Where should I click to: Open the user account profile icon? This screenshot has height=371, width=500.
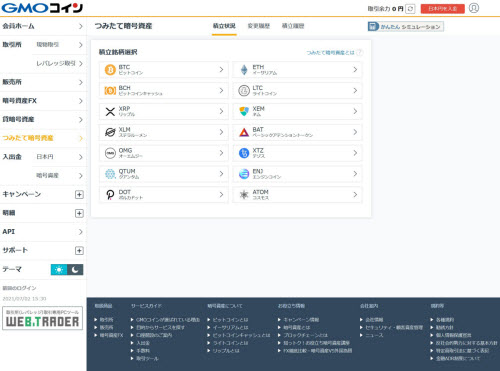(474, 8)
